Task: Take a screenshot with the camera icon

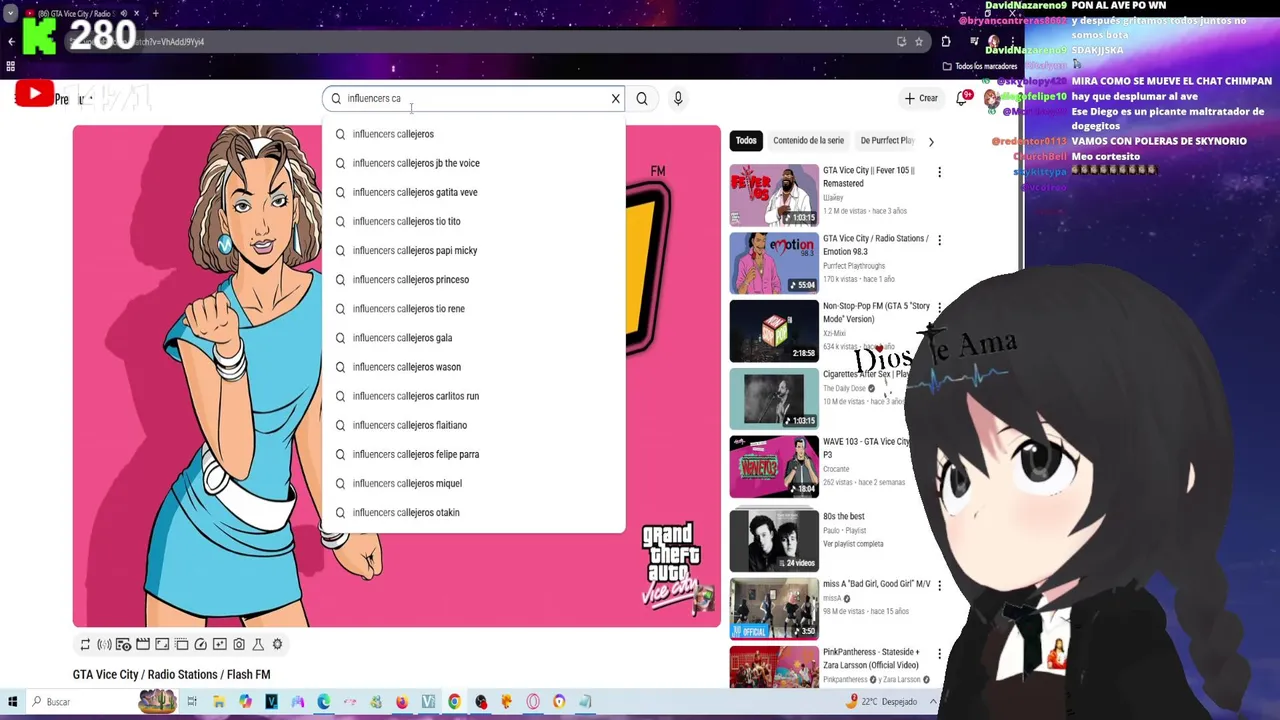Action: 239,644
